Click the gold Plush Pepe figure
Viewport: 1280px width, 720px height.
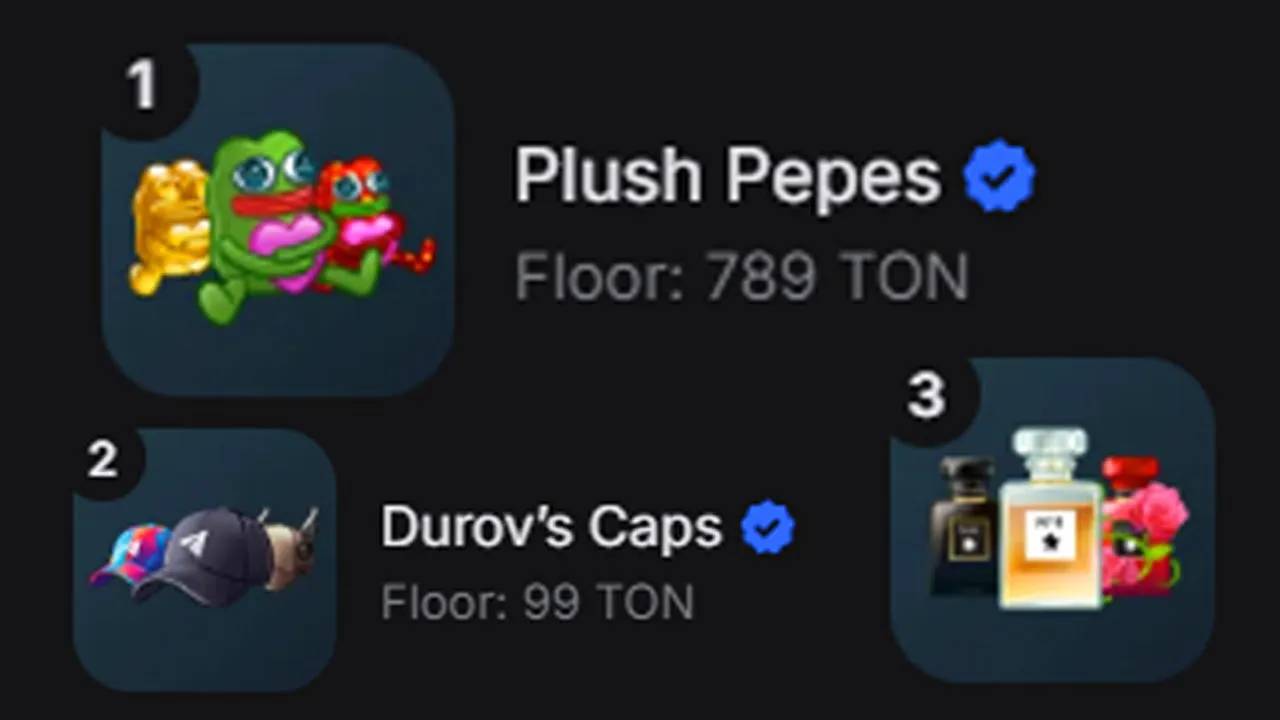tap(168, 228)
